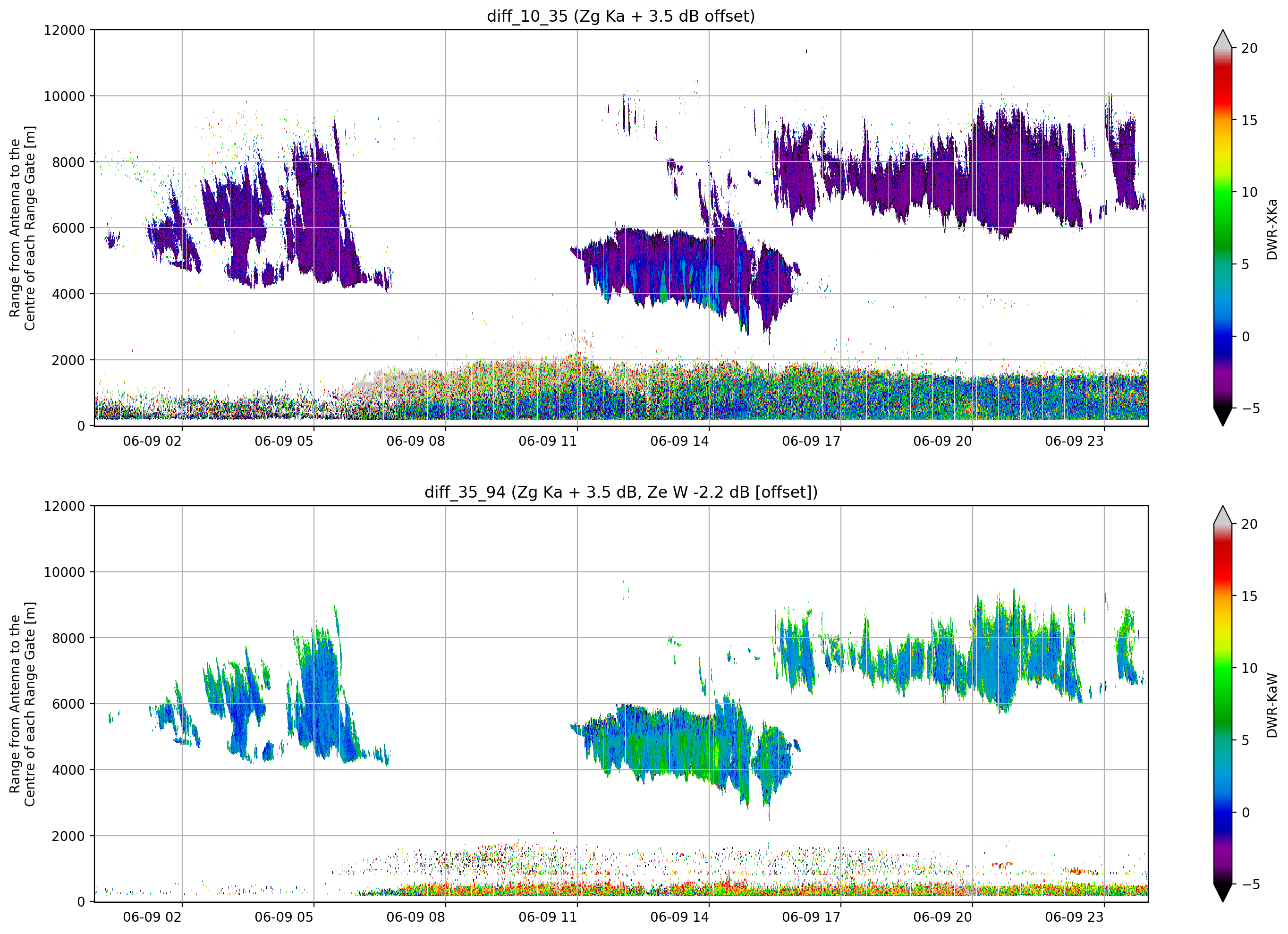The width and height of the screenshot is (1288, 934).
Task: Click the 20 tick on the DWR-KaW colorbar
Action: 1249,525
